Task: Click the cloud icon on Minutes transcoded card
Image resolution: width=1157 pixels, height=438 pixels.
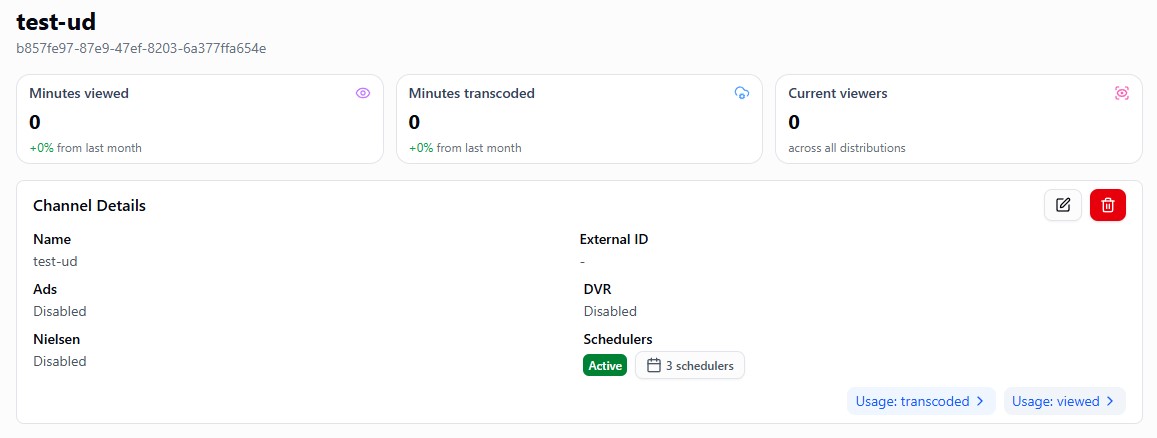Action: point(742,93)
